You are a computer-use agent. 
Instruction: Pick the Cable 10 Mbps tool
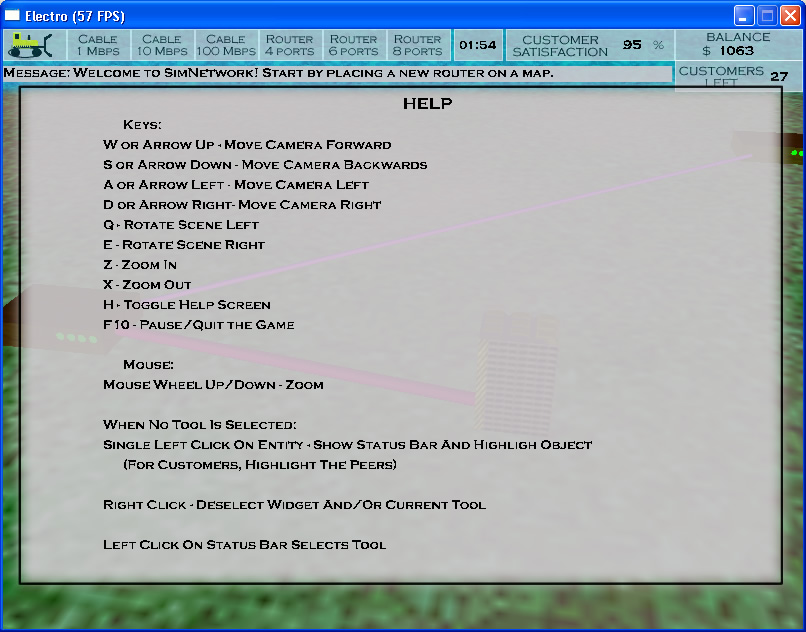[x=161, y=45]
